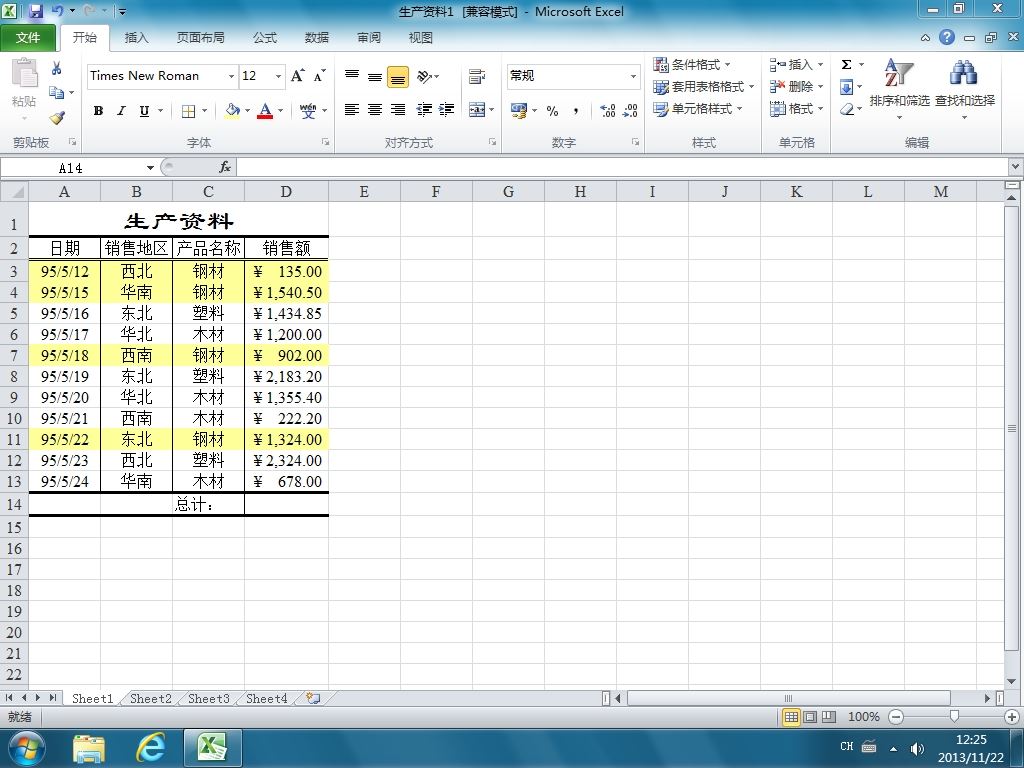Apply cell borders icon
This screenshot has width=1024, height=768.
coord(188,111)
